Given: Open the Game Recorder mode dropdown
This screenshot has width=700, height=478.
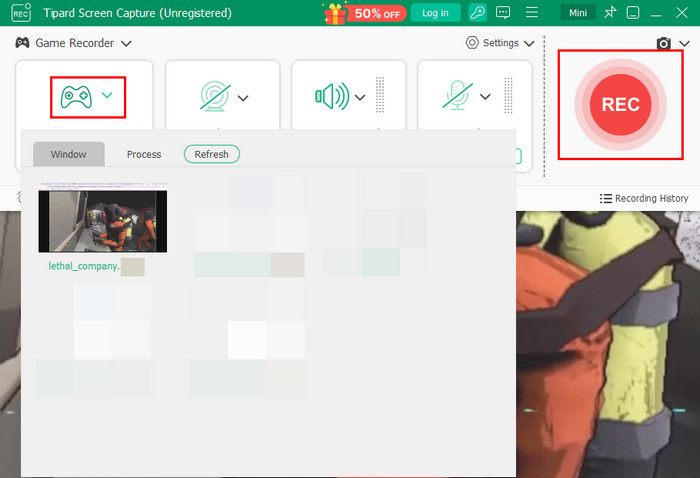Looking at the screenshot, I should click(126, 43).
